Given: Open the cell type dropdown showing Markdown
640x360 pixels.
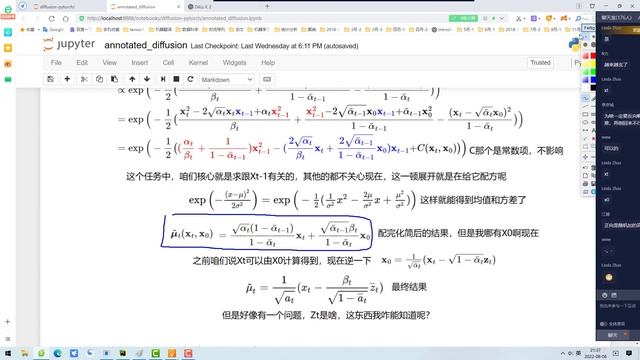Looking at the screenshot, I should click(227, 80).
